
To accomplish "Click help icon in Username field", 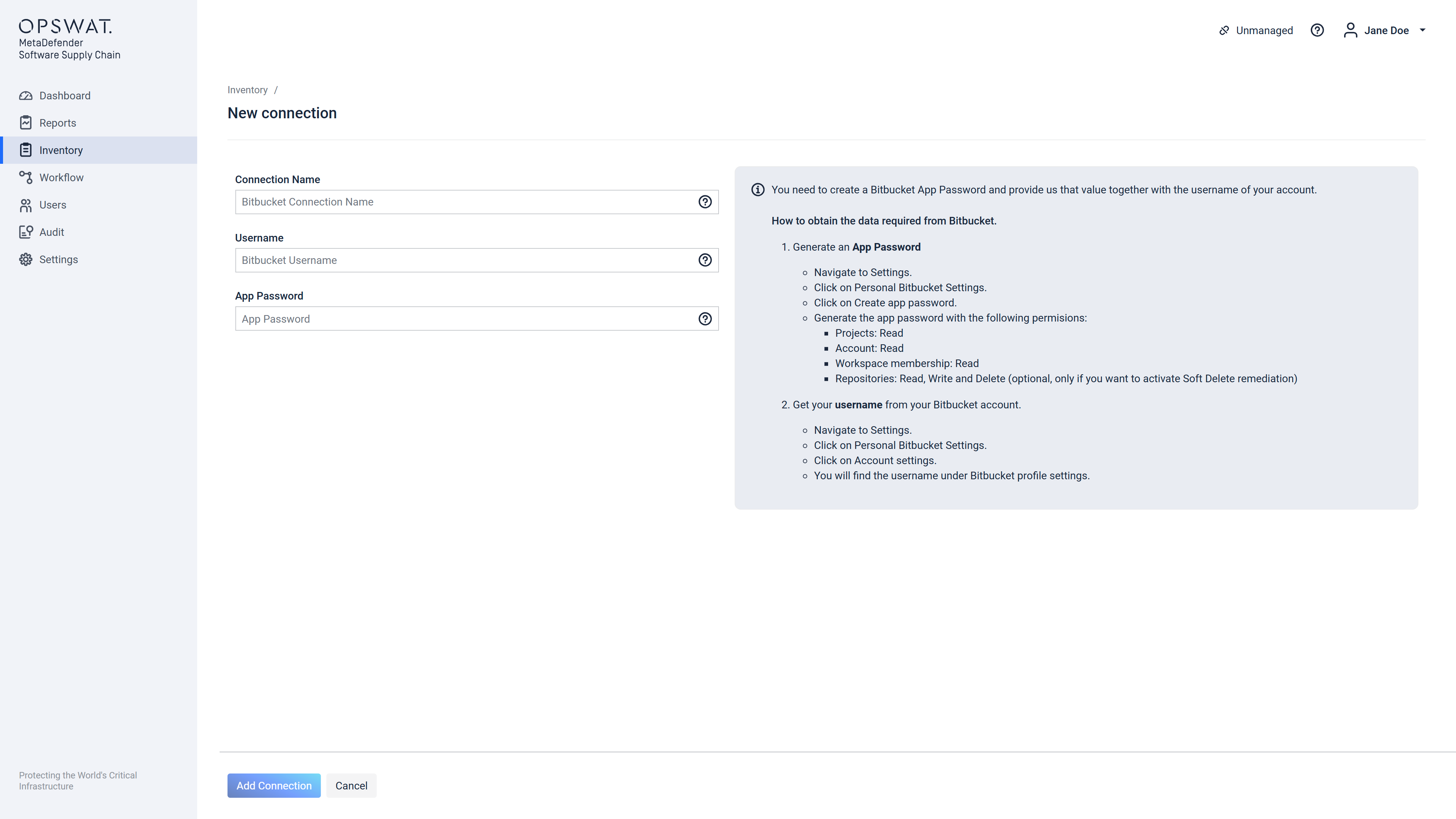I will click(x=705, y=260).
